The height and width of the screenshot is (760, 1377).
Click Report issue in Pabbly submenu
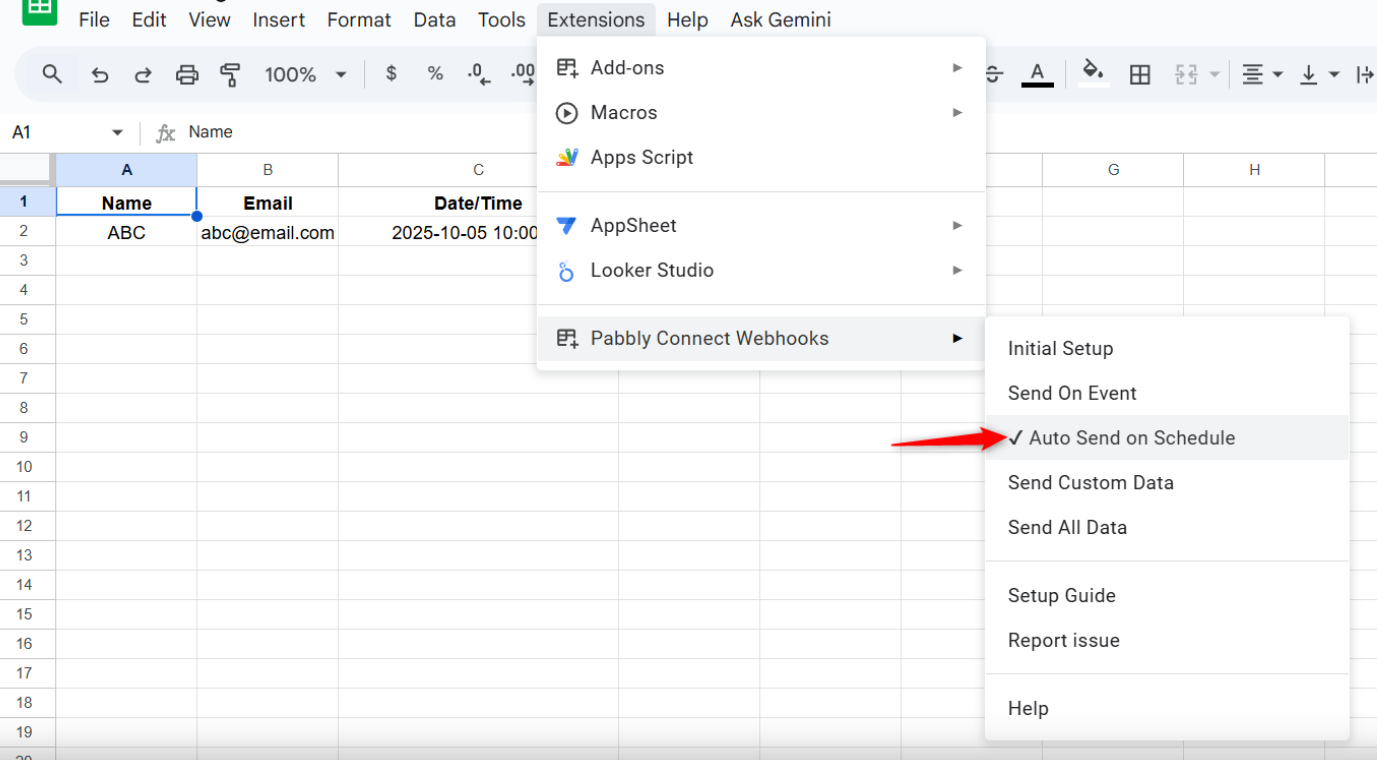(1167, 641)
